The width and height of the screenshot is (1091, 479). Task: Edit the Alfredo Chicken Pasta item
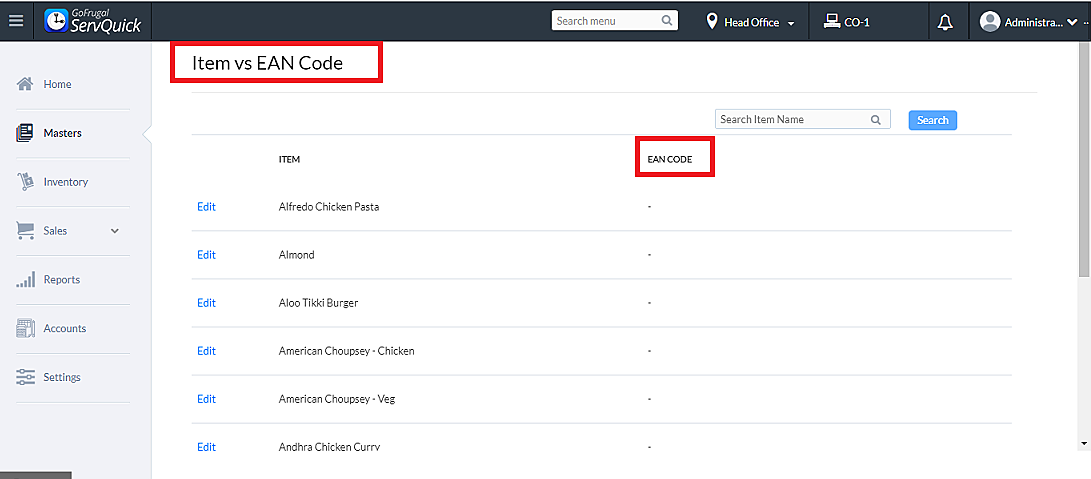(206, 207)
